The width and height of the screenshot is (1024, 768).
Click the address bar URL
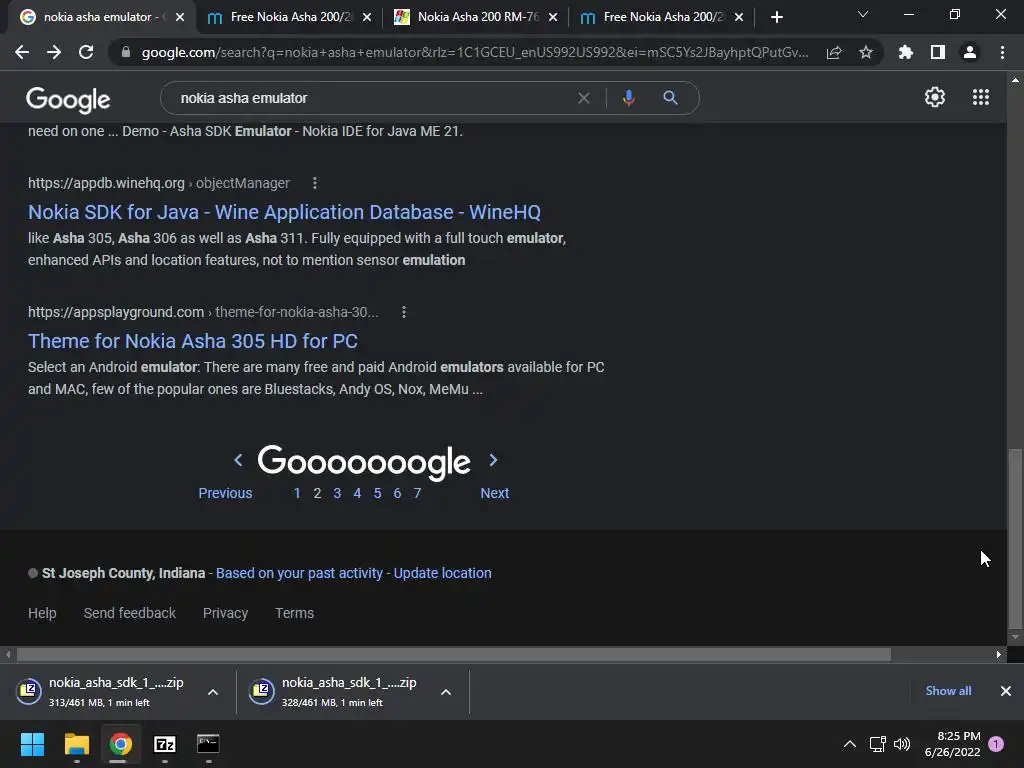[x=475, y=52]
